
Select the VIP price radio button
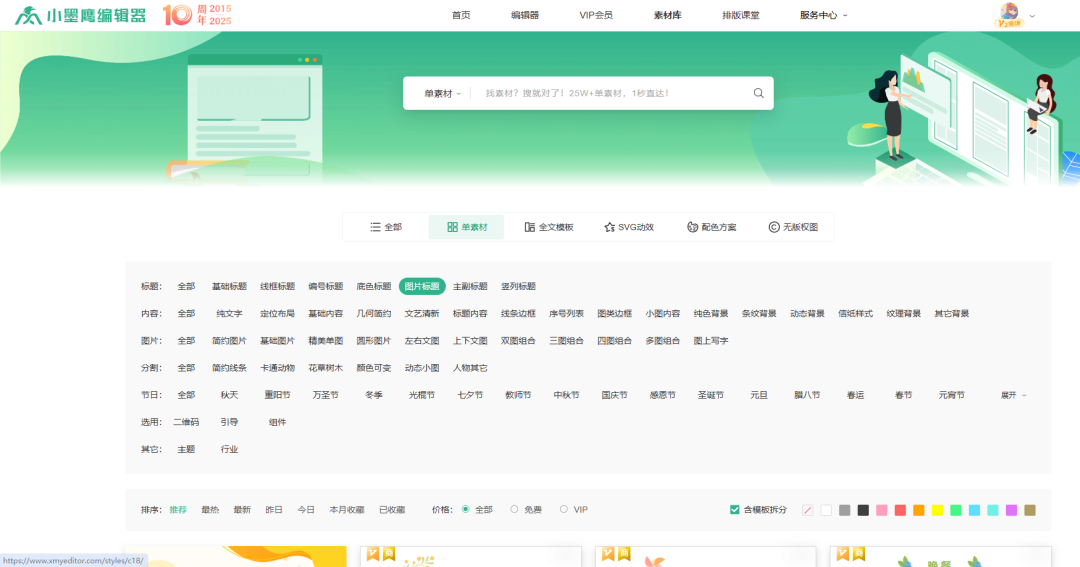[x=564, y=509]
